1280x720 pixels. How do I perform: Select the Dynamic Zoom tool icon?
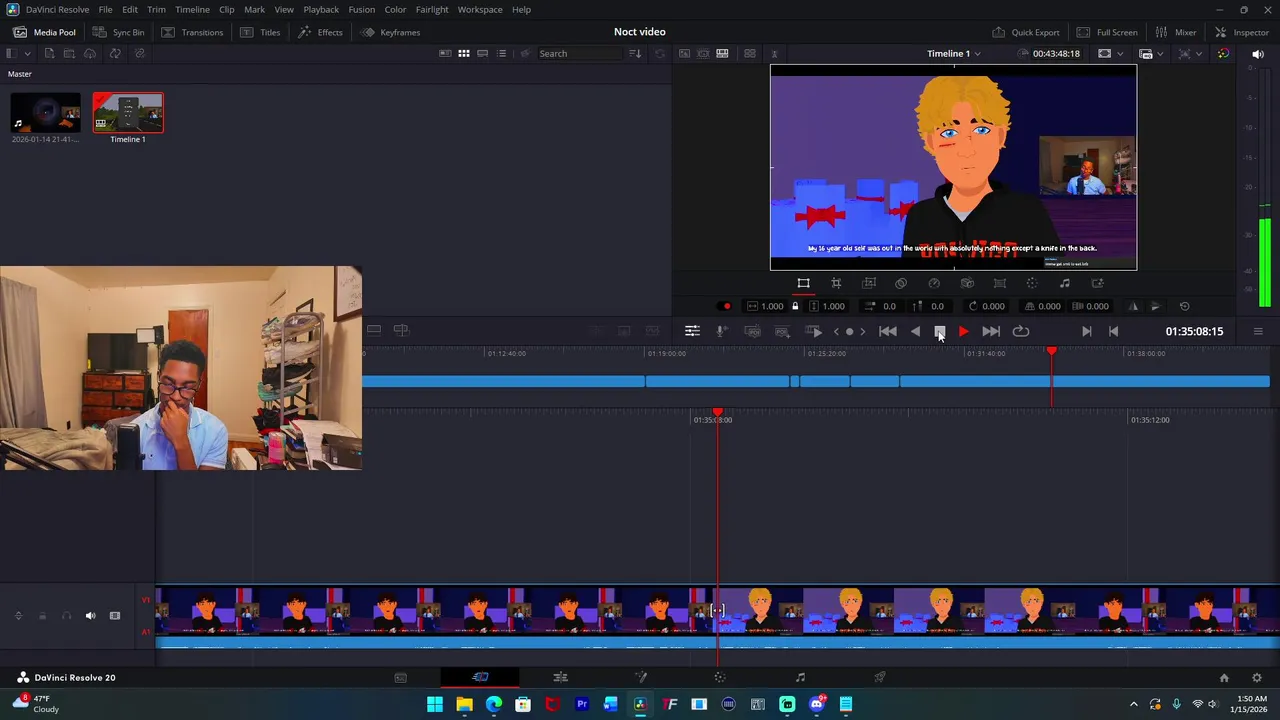pyautogui.click(x=869, y=283)
